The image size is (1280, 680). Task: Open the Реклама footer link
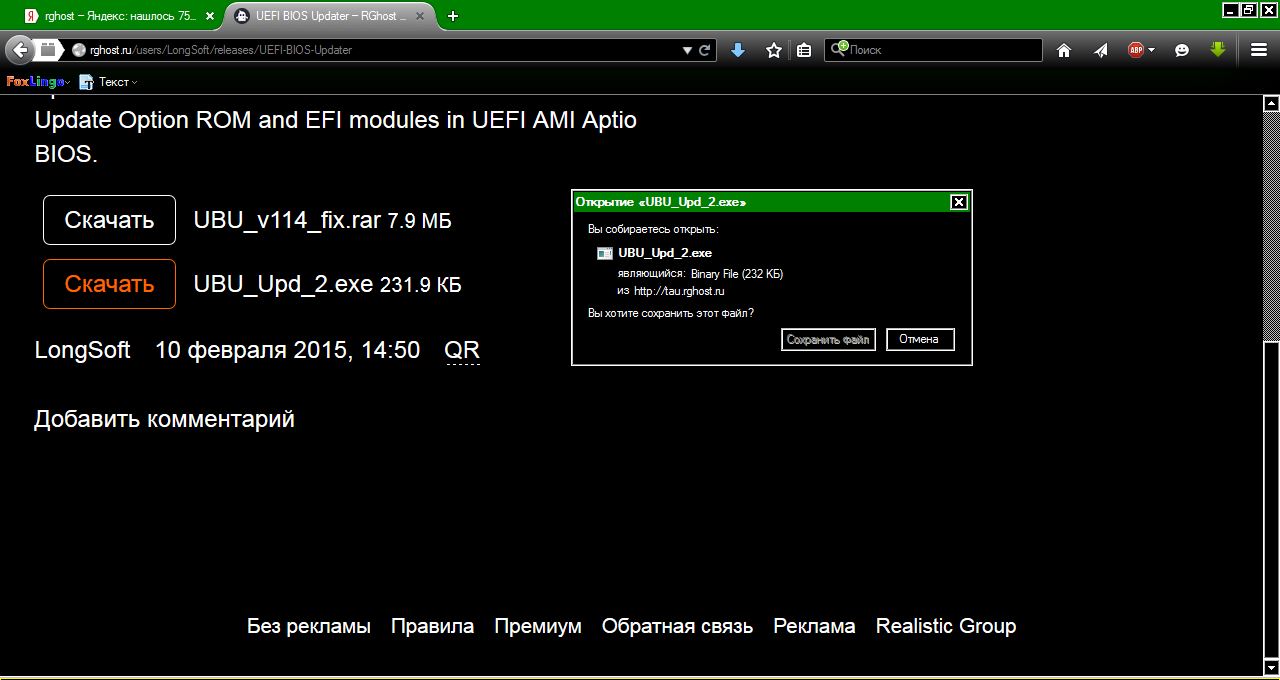[x=814, y=626]
